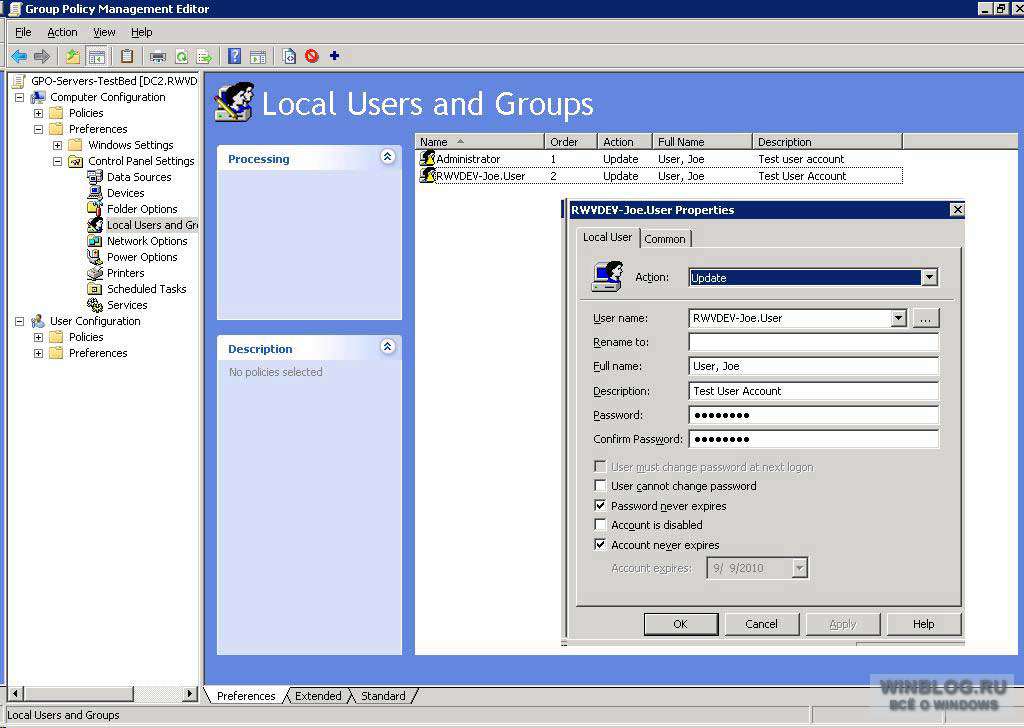Click the Forward arrow in the toolbar

(x=42, y=57)
